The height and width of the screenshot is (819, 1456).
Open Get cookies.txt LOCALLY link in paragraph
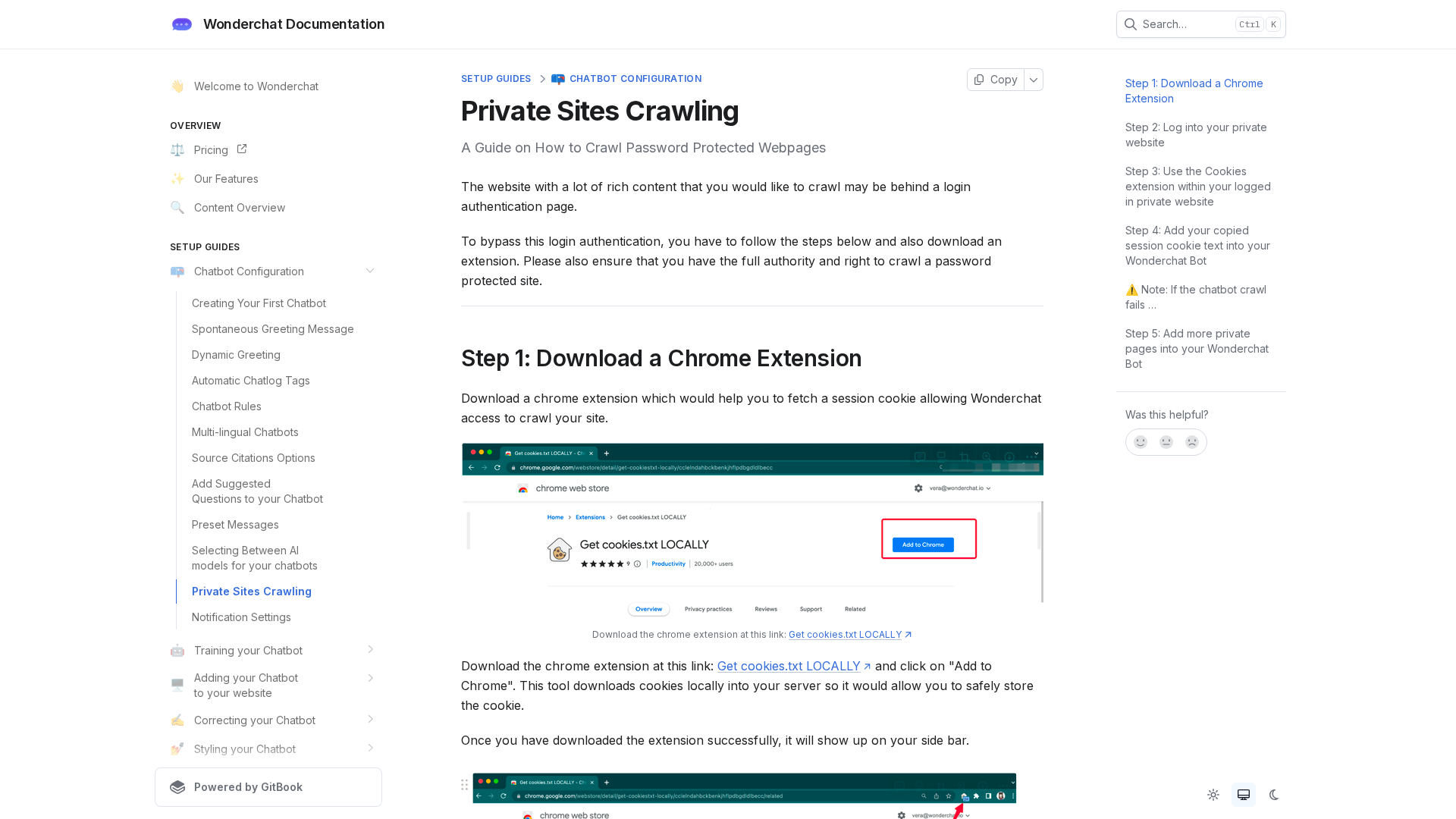tap(789, 666)
